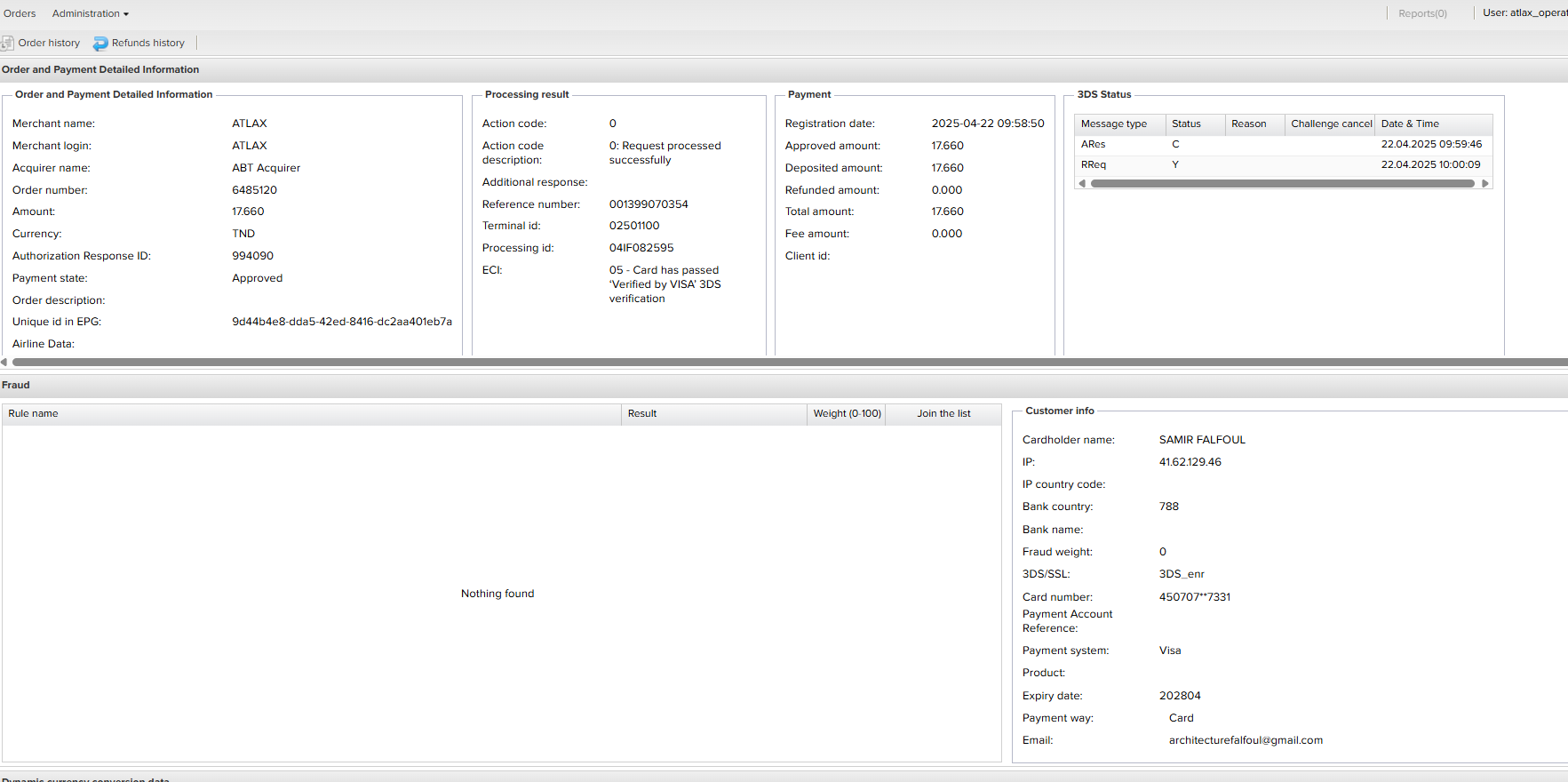Click the main panel scrollbar left arrow
This screenshot has height=782, width=1568.
point(4,362)
